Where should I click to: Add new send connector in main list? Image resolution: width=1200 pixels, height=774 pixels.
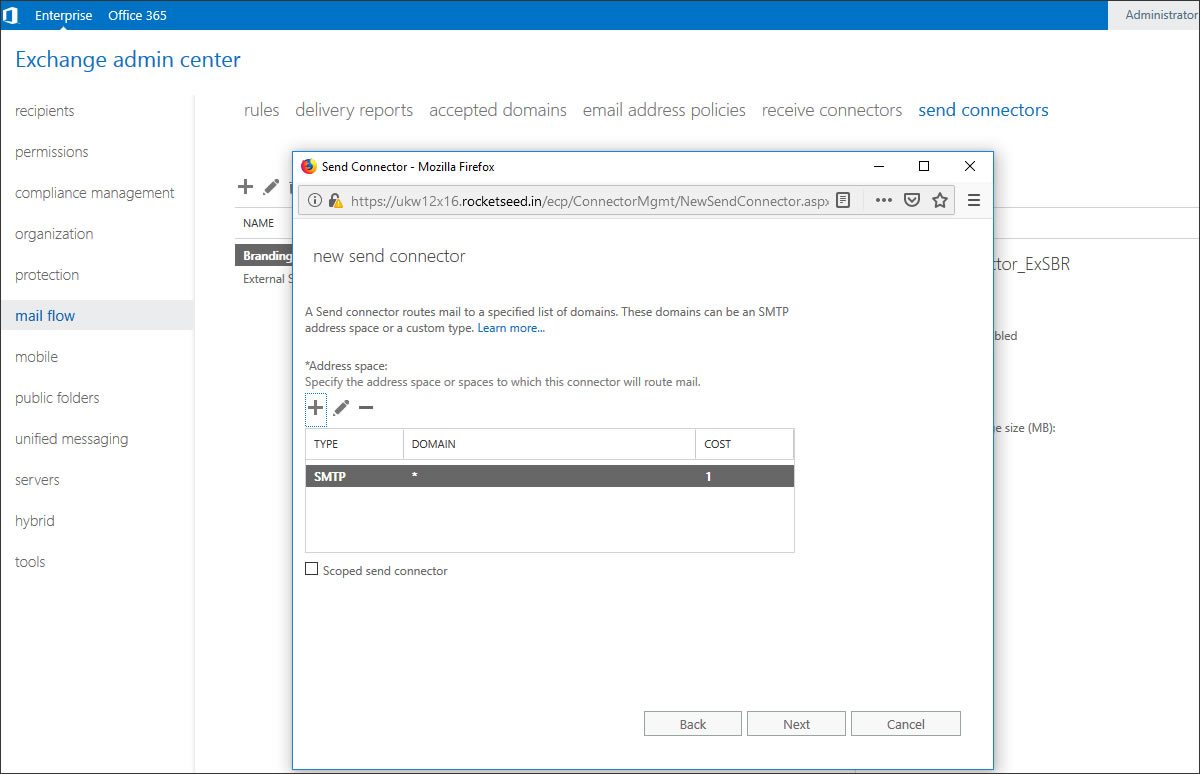245,186
